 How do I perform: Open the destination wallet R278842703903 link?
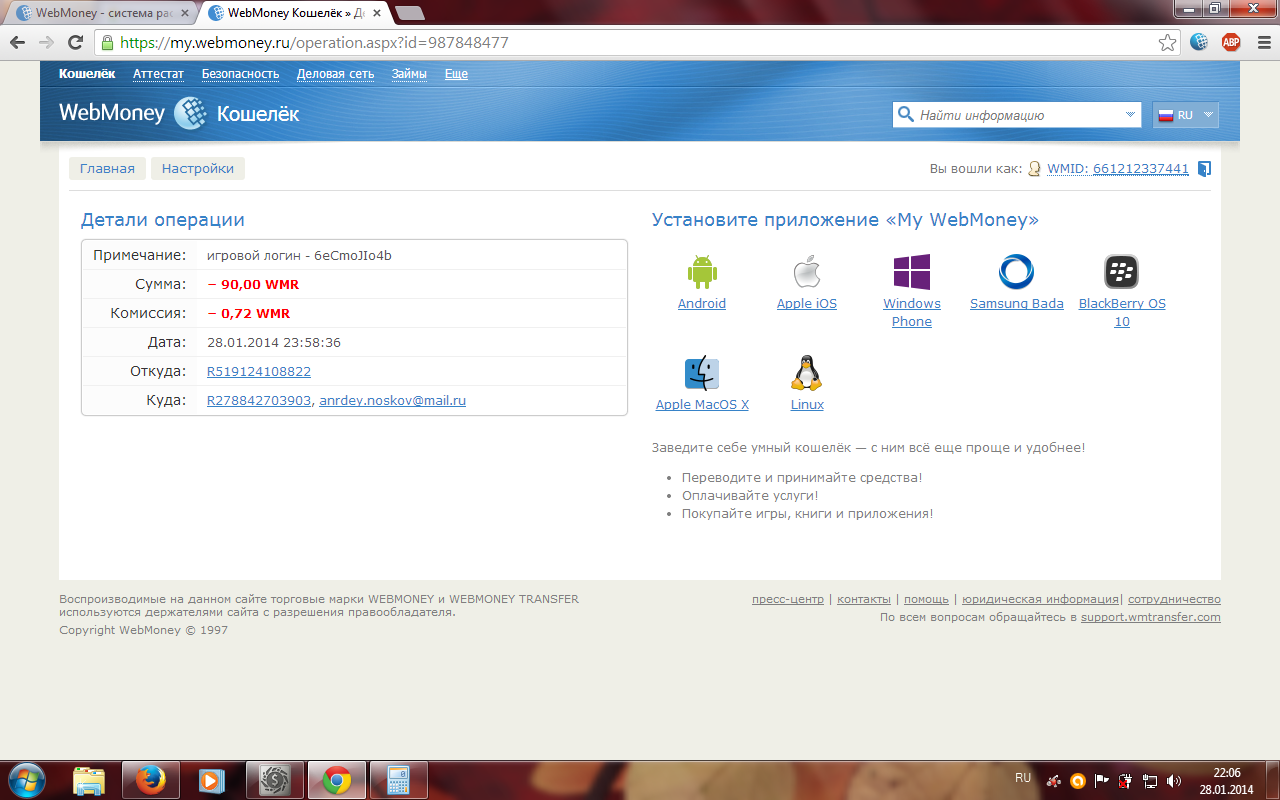[259, 401]
